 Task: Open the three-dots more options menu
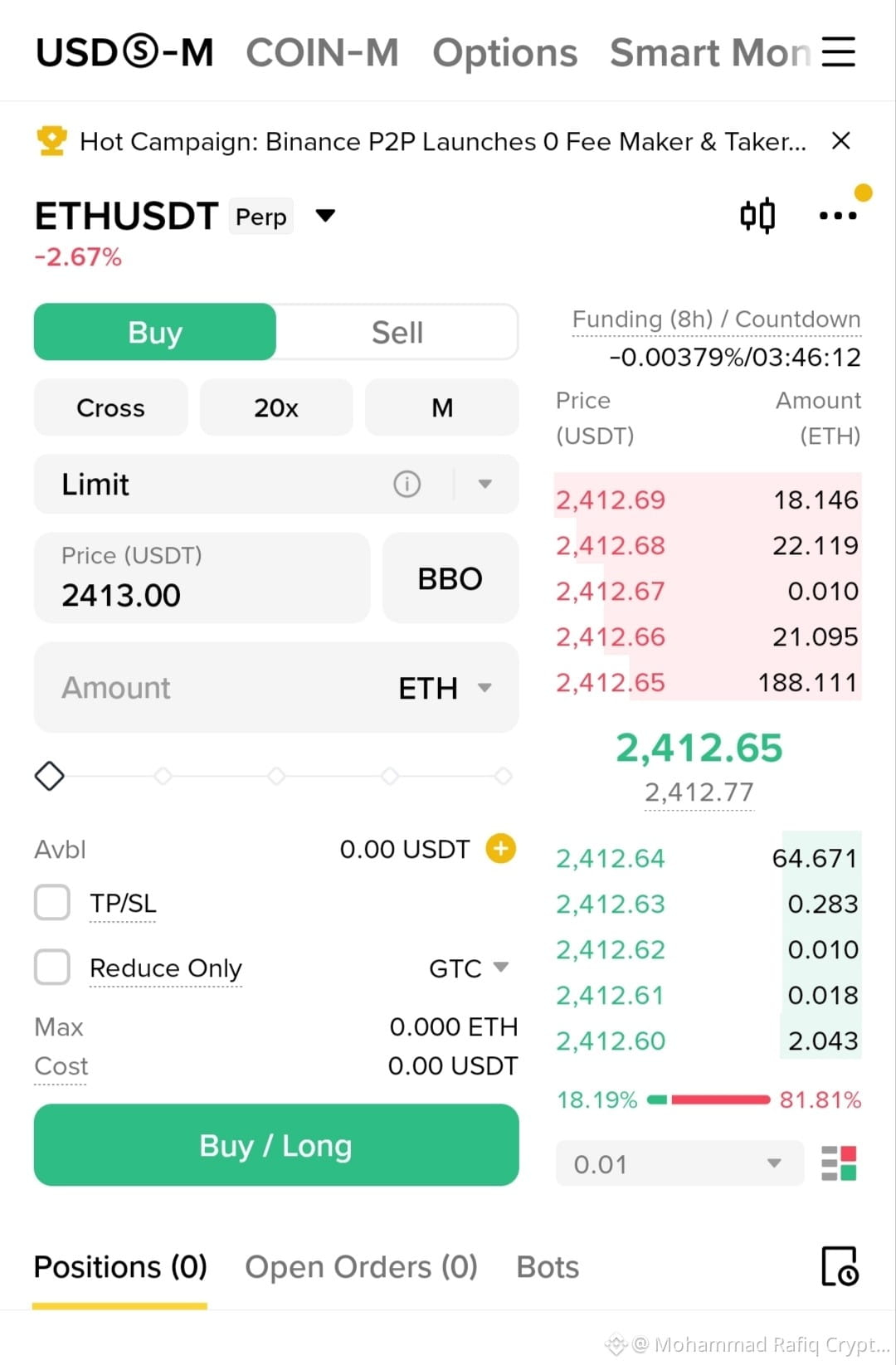coord(838,216)
